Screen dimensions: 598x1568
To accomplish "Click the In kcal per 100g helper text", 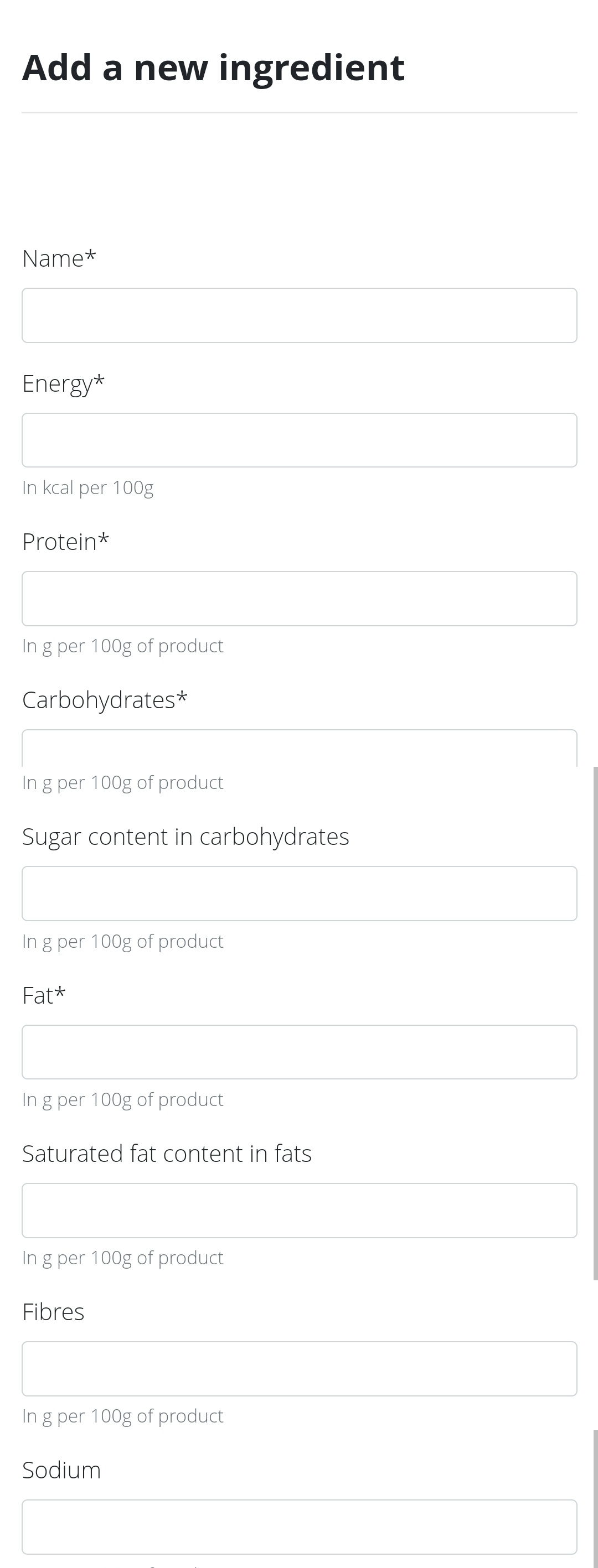I will 87,487.
